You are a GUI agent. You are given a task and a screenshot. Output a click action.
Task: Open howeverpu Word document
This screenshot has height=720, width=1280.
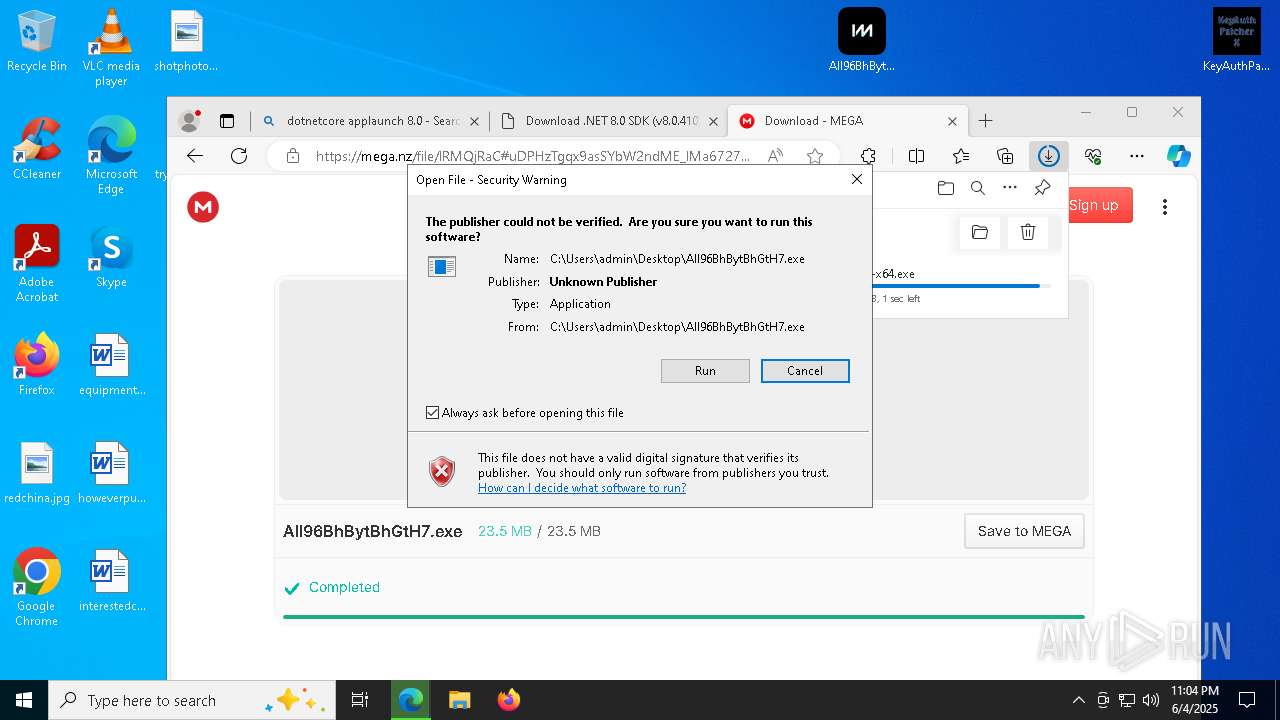(x=111, y=474)
